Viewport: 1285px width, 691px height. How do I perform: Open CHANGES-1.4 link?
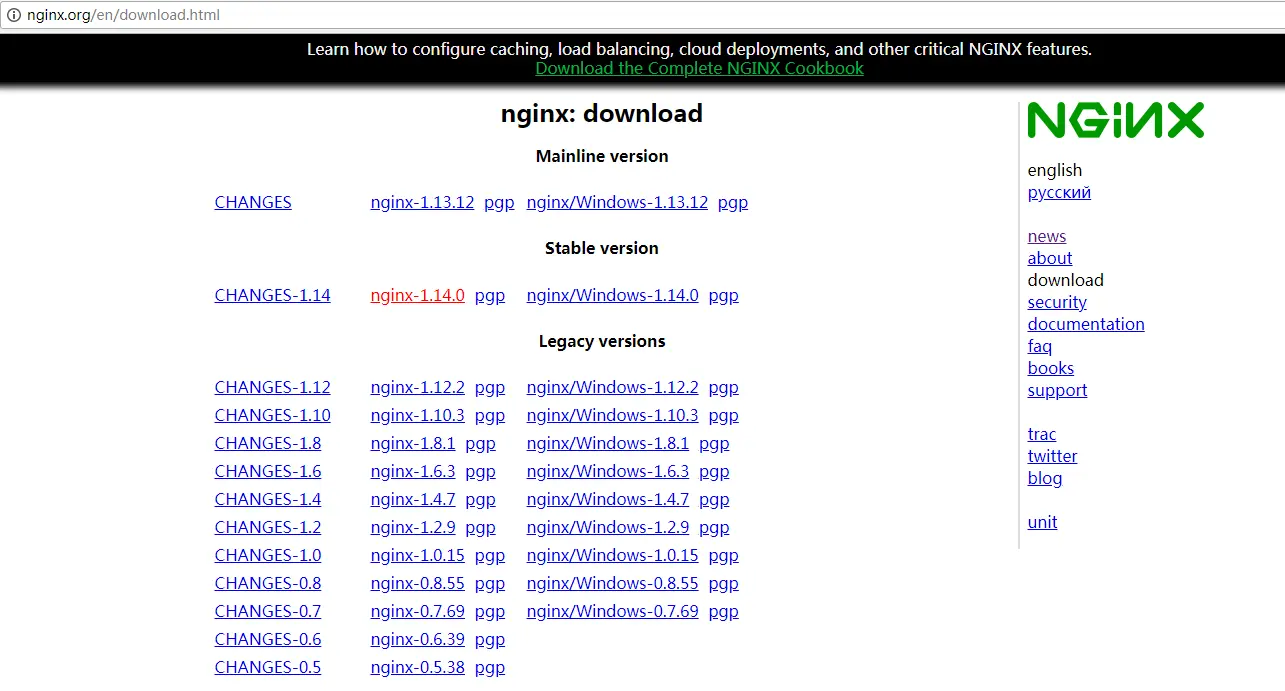point(267,499)
